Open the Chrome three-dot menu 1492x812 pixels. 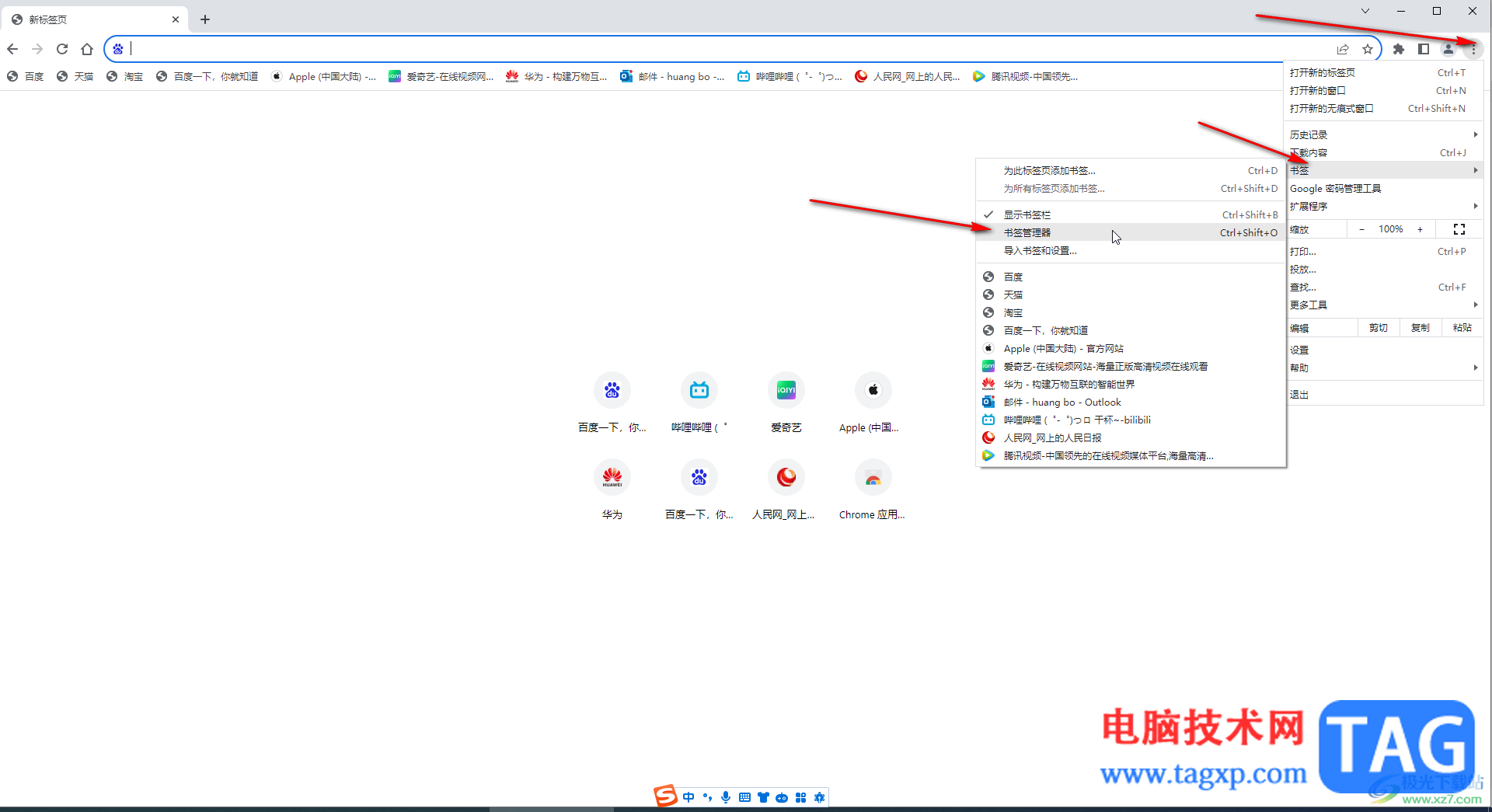pyautogui.click(x=1473, y=49)
